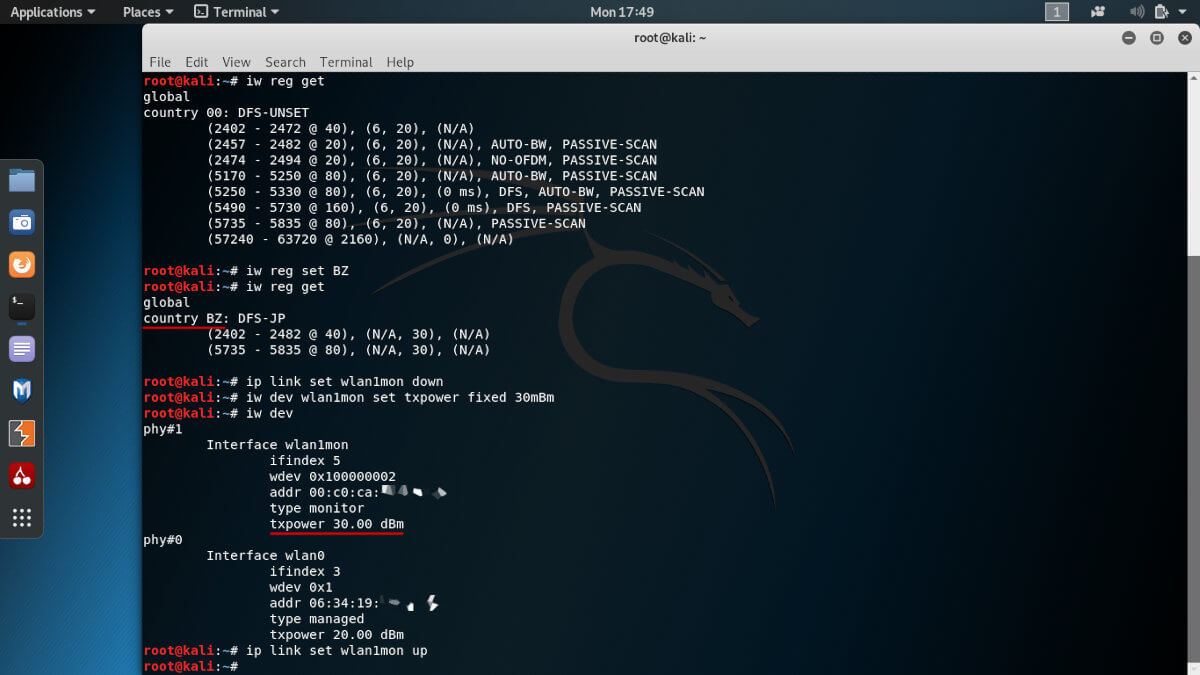Screen dimensions: 1200x675
Task: Click the 'wdev 0x100000002' line
Action: point(332,477)
